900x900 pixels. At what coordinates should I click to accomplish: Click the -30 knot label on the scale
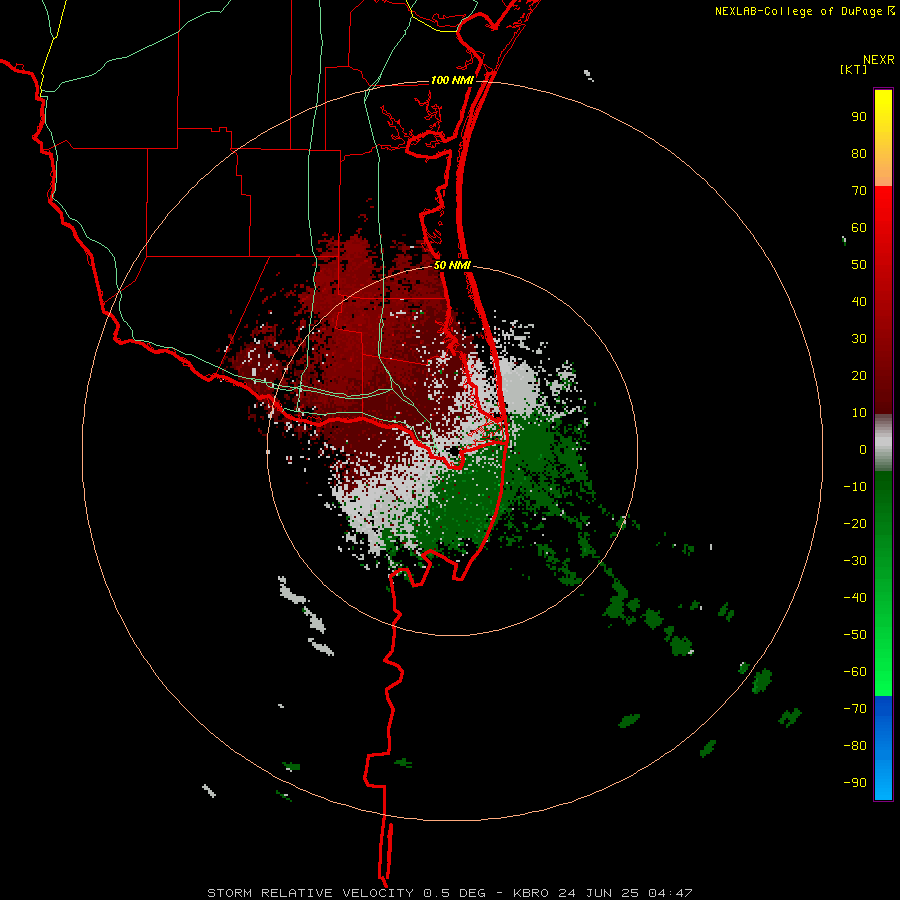(x=855, y=561)
